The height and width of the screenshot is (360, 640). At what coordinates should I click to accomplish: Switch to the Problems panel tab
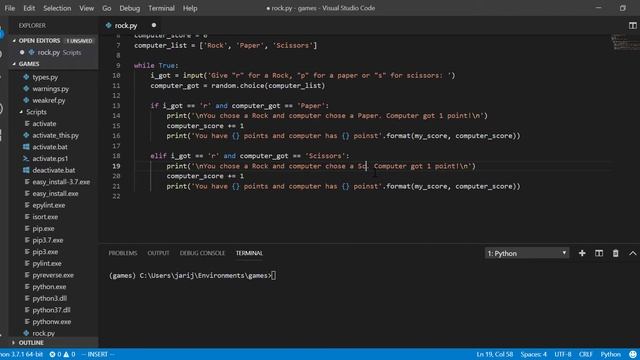[123, 253]
